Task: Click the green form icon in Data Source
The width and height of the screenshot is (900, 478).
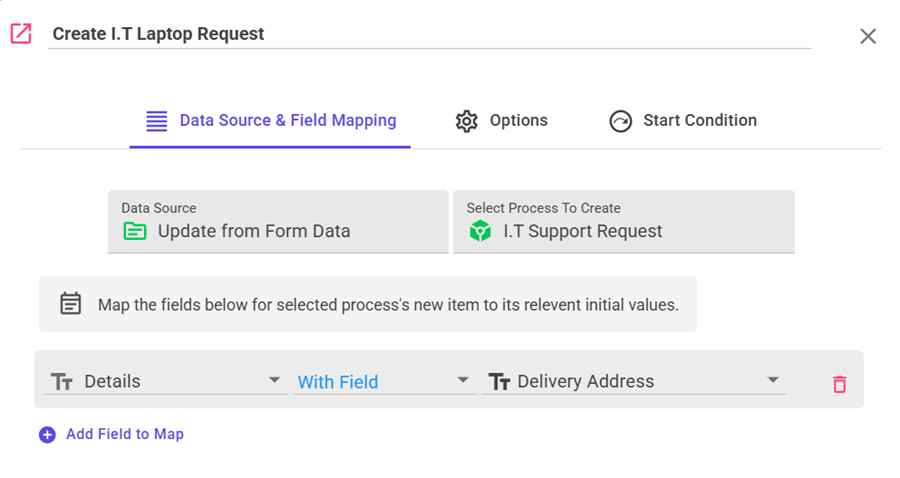Action: [x=134, y=231]
